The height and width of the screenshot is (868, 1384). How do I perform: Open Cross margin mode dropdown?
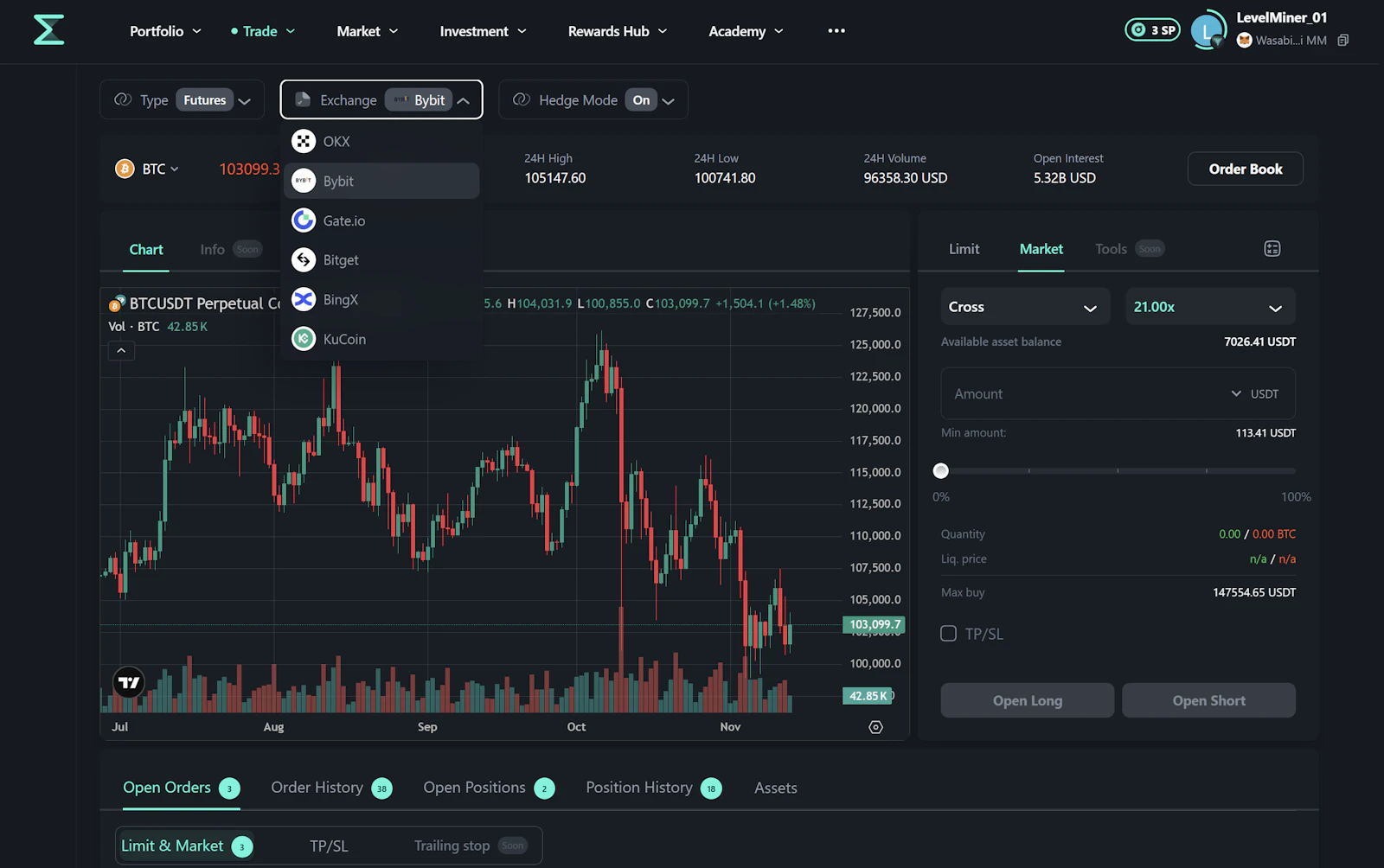click(1025, 307)
